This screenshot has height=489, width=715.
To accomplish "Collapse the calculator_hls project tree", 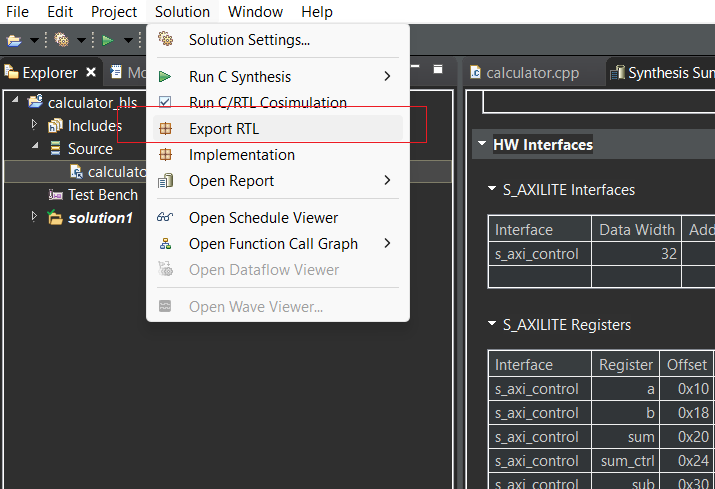I will pyautogui.click(x=15, y=99).
